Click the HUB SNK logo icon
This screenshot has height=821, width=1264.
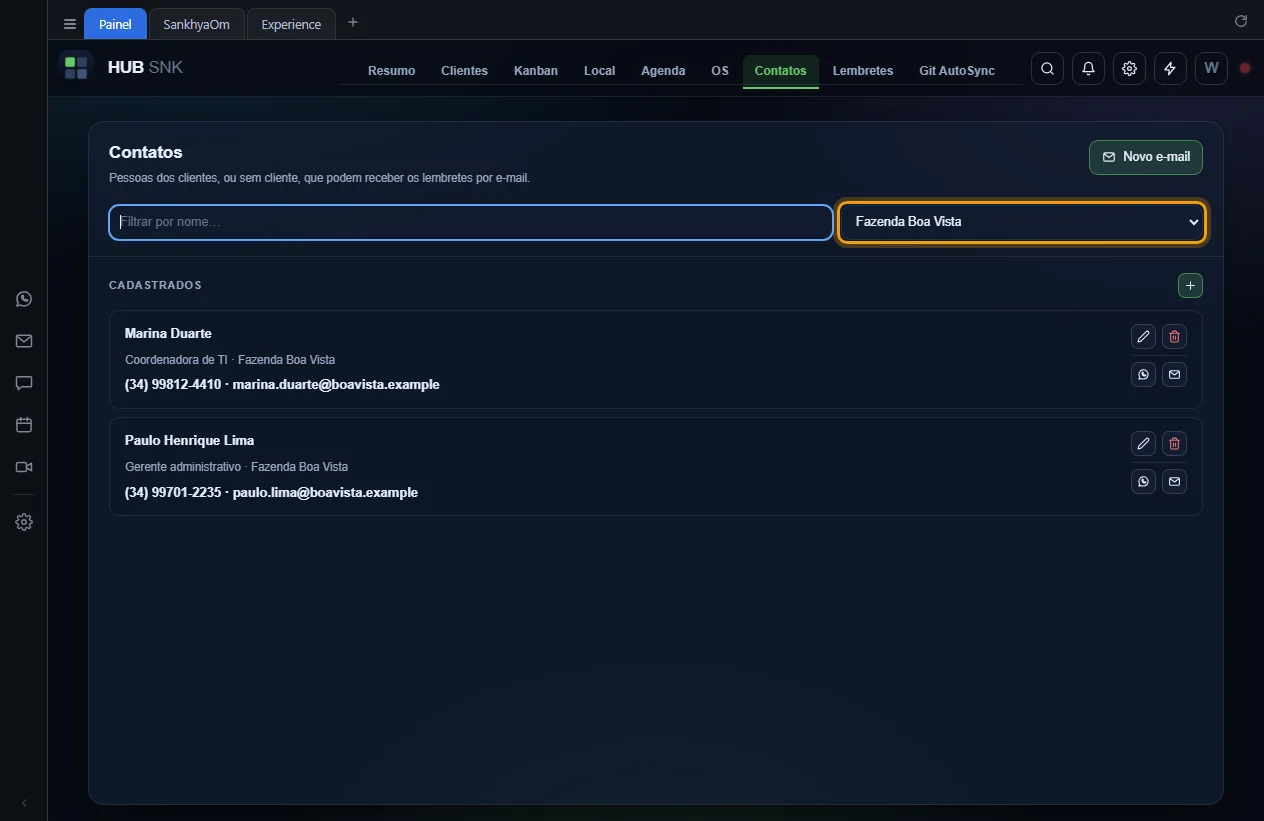76,68
